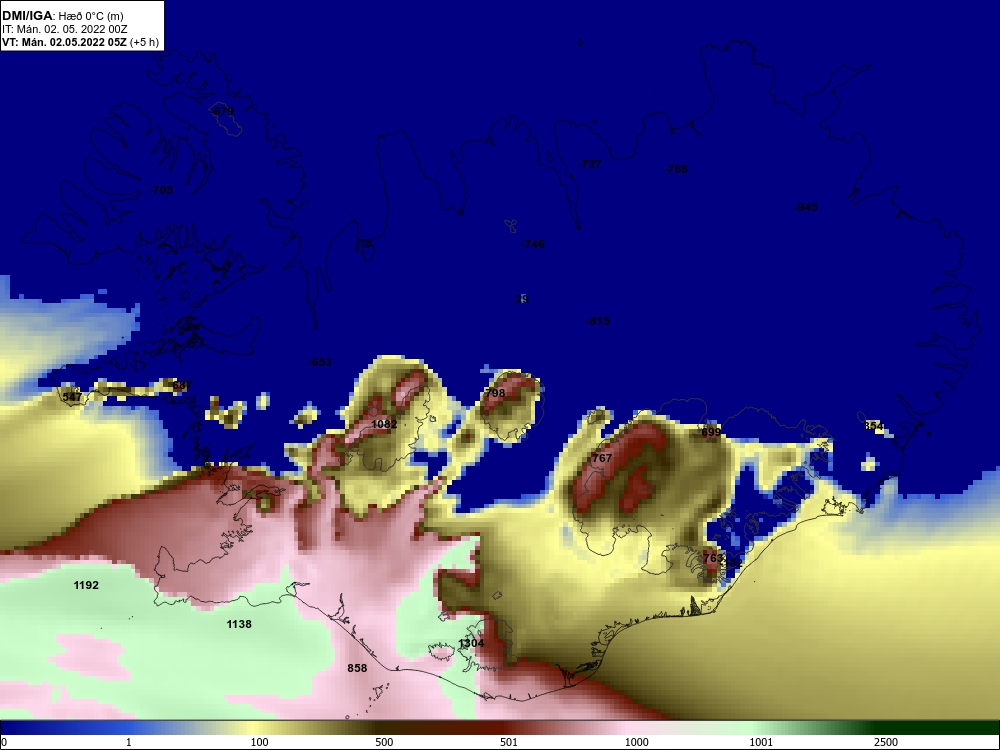
Task: Click the map value '1138'
Action: [x=239, y=624]
